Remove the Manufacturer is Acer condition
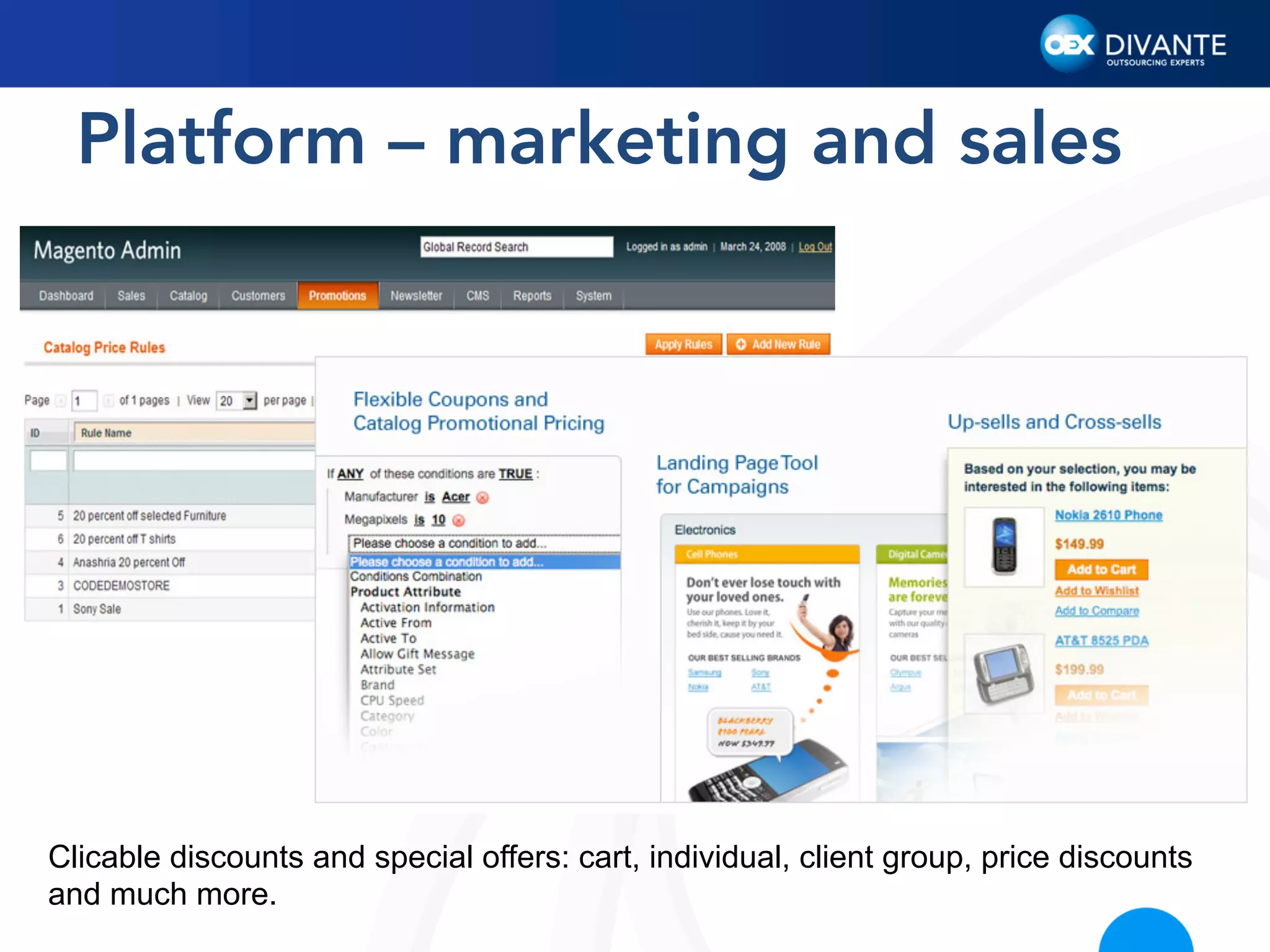 pyautogui.click(x=482, y=498)
